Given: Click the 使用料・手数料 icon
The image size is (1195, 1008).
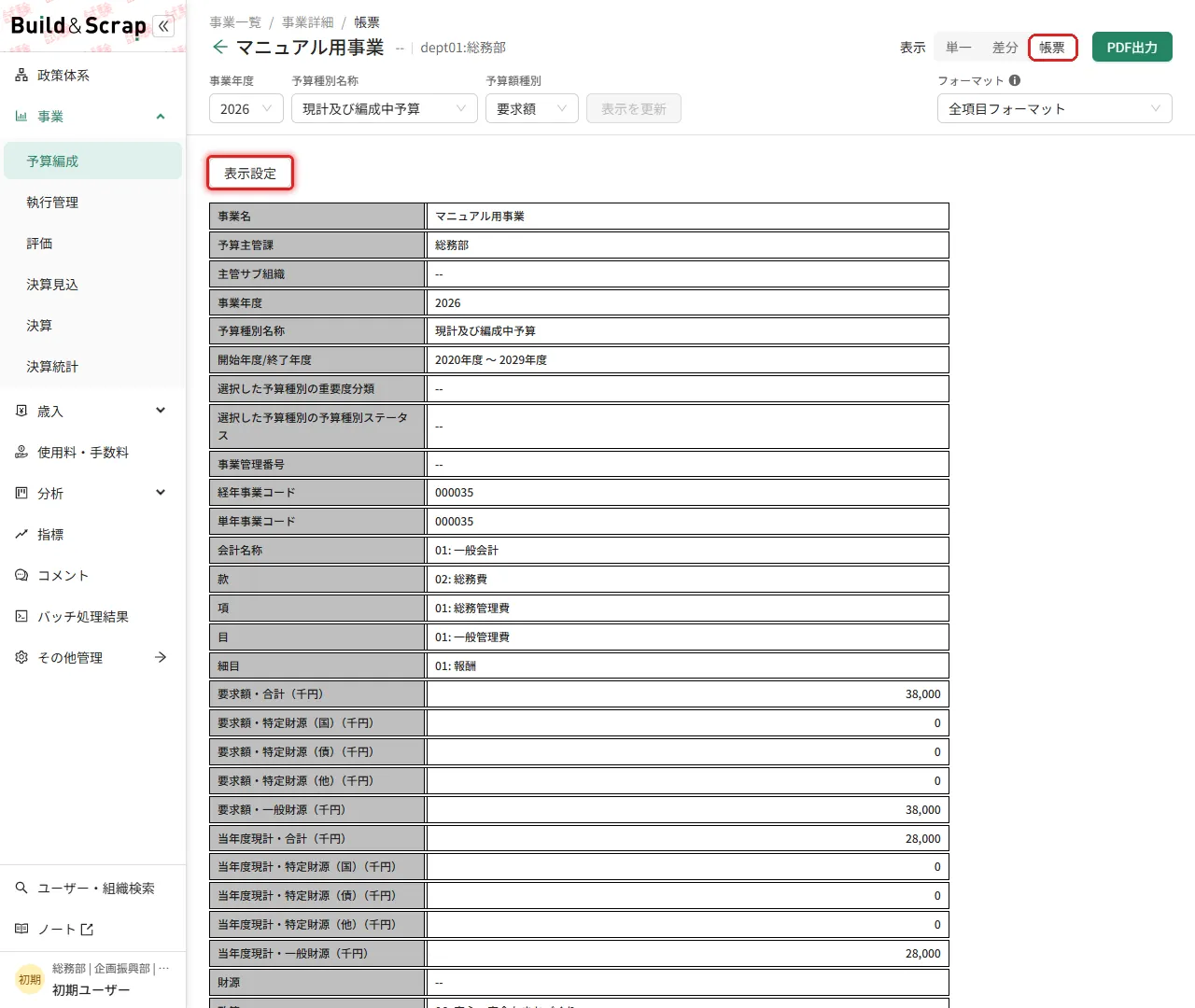Looking at the screenshot, I should pos(21,453).
